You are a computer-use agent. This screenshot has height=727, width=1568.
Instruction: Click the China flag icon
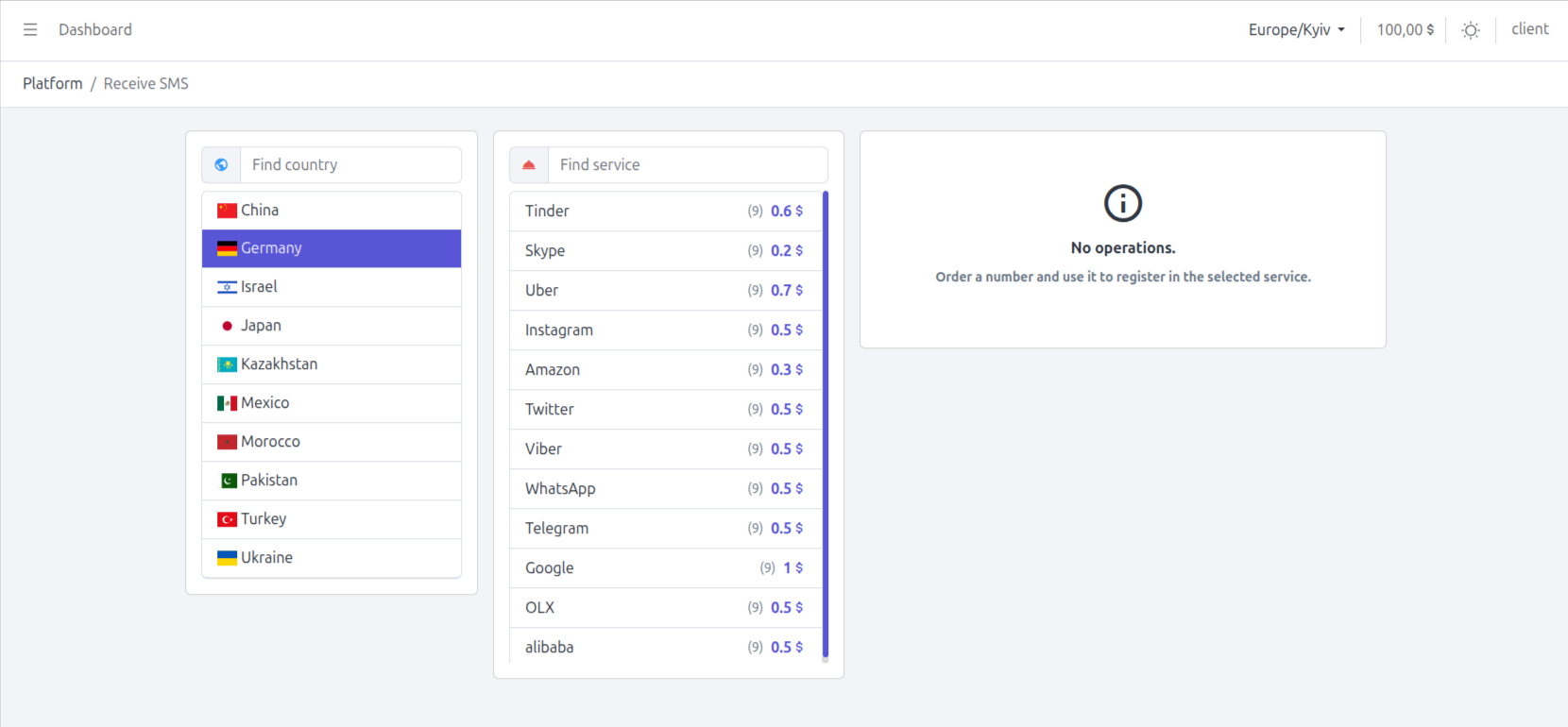click(227, 211)
